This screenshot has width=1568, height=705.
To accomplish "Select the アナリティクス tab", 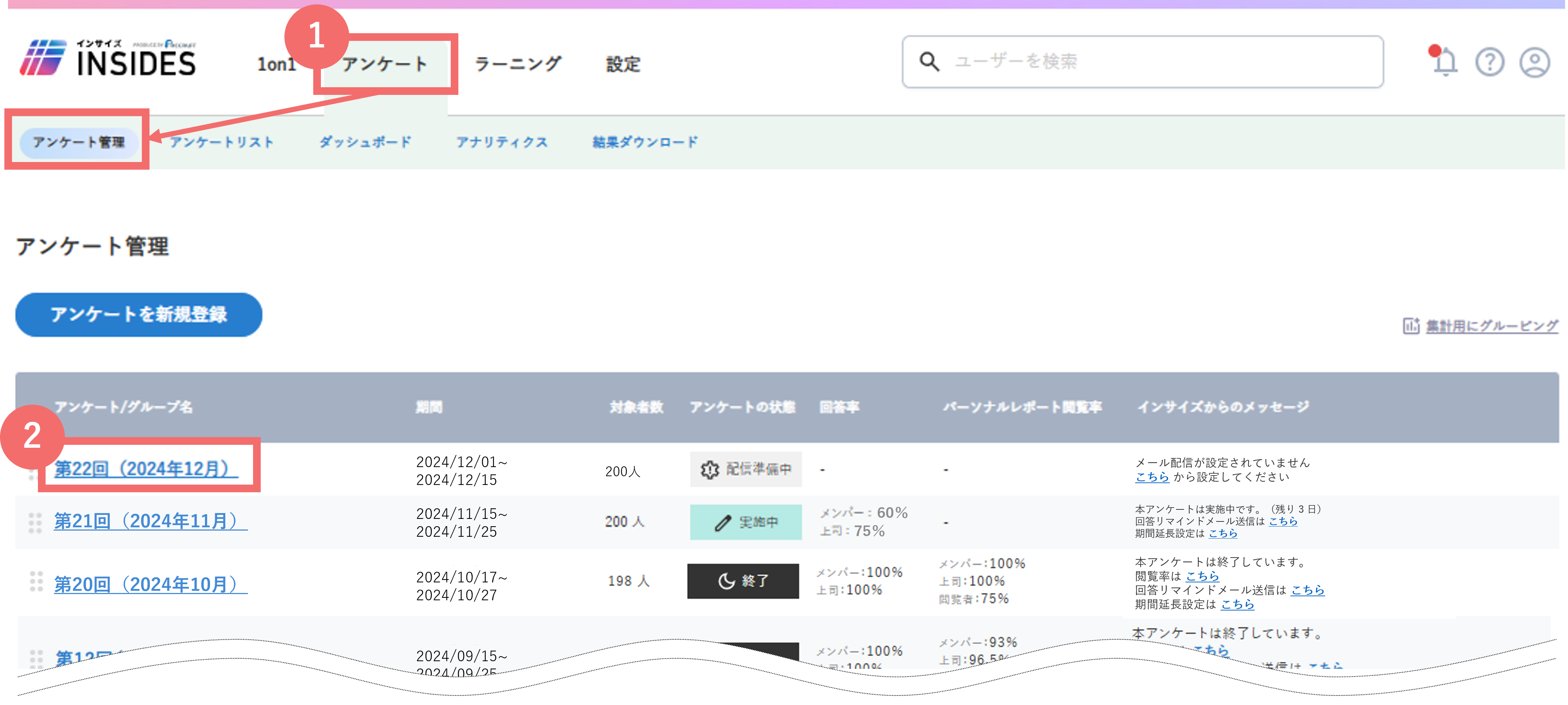I will coord(502,142).
